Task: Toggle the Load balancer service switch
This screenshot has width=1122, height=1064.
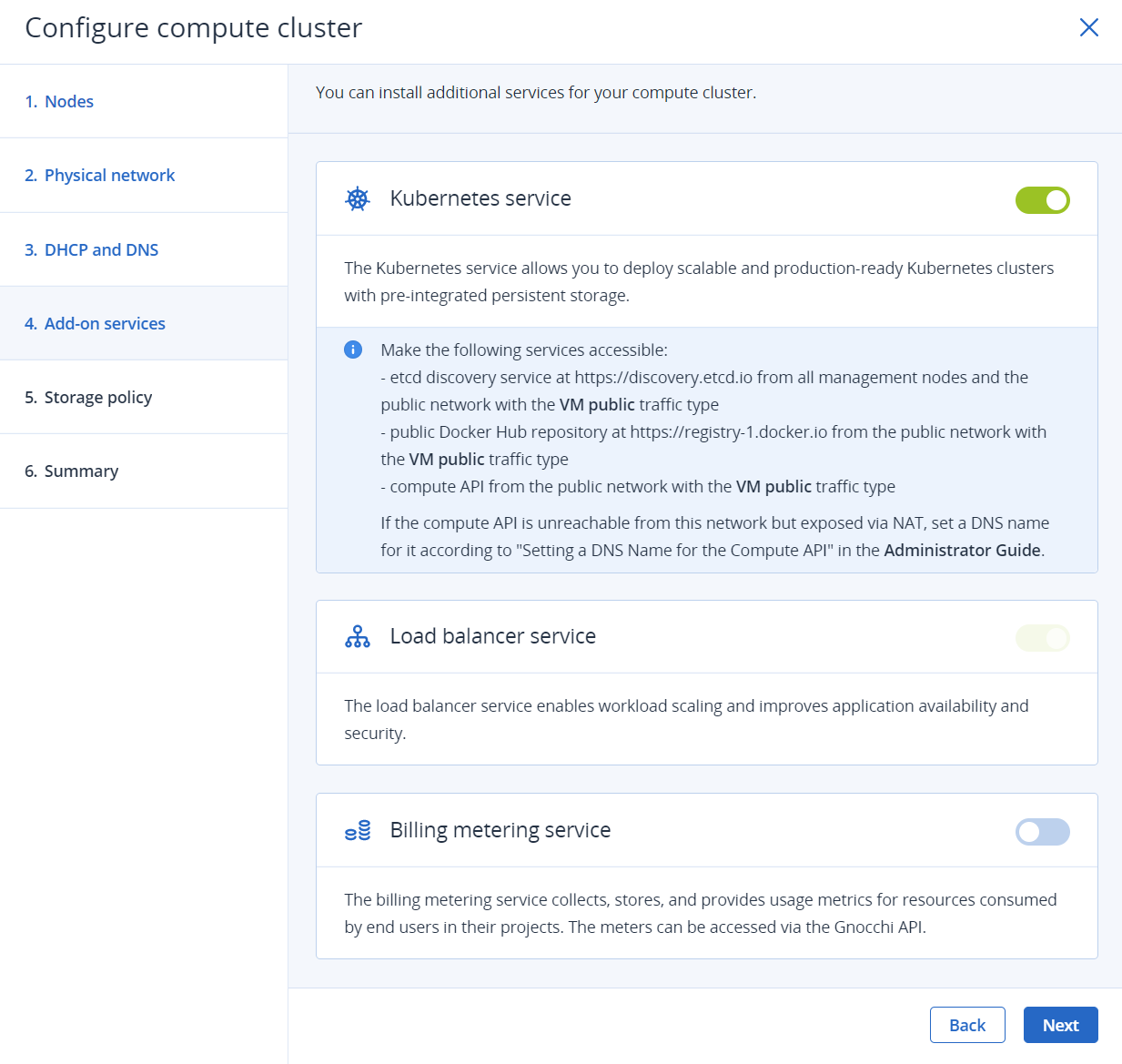Action: (x=1043, y=638)
